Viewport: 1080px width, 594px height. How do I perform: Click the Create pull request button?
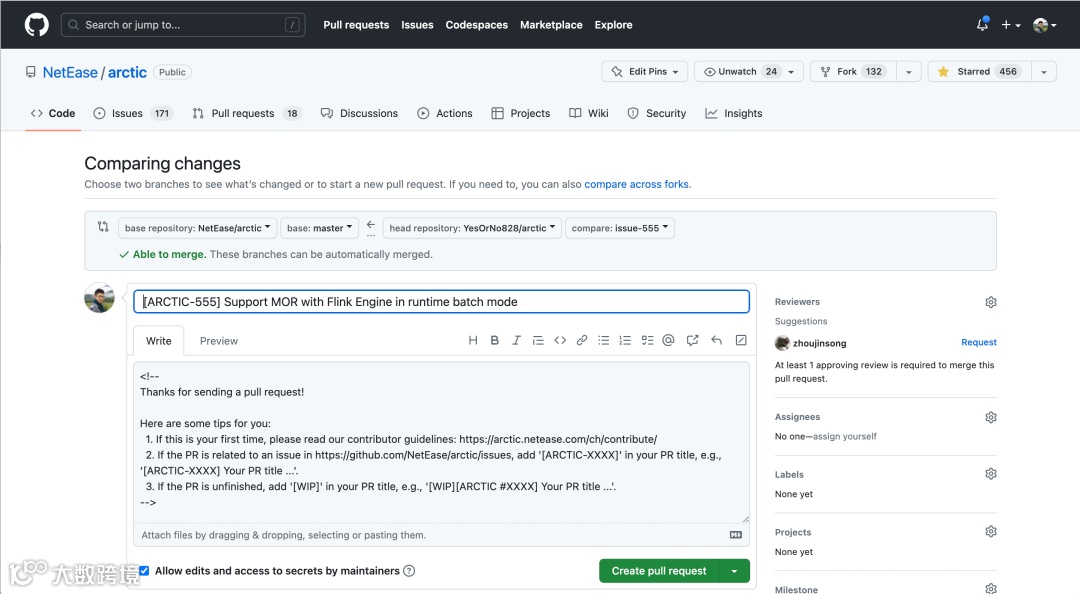point(659,571)
